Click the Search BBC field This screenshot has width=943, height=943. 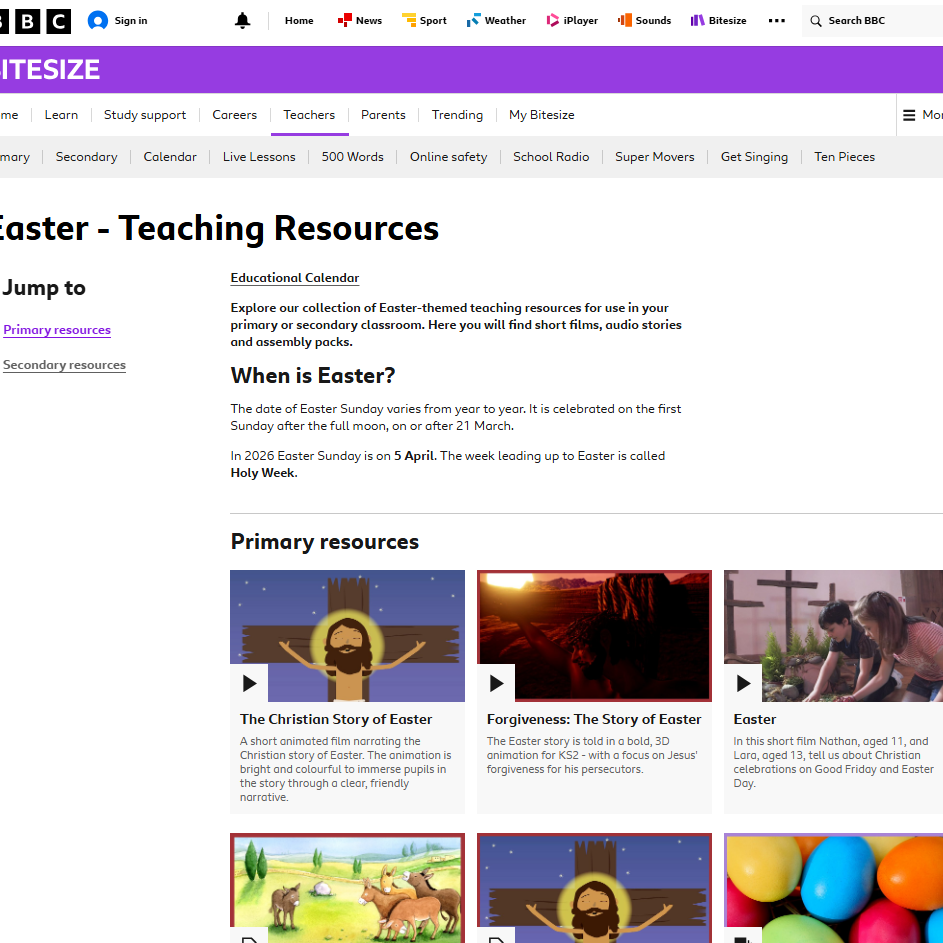[872, 21]
